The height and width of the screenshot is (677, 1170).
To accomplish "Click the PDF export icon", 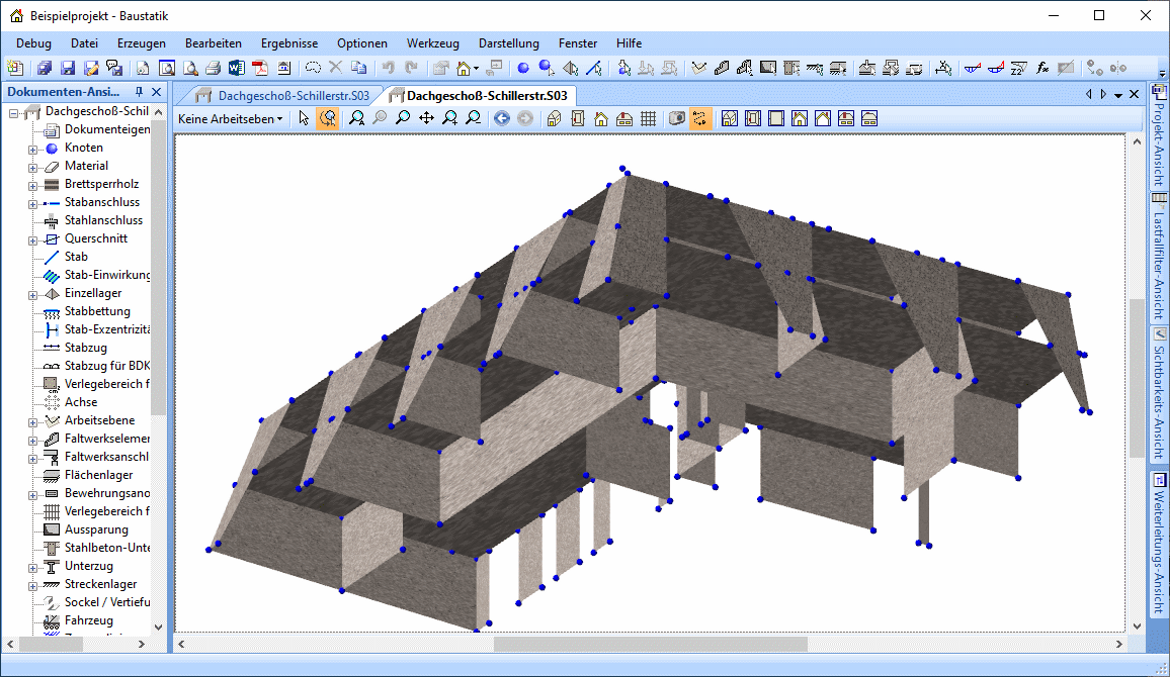I will (260, 68).
